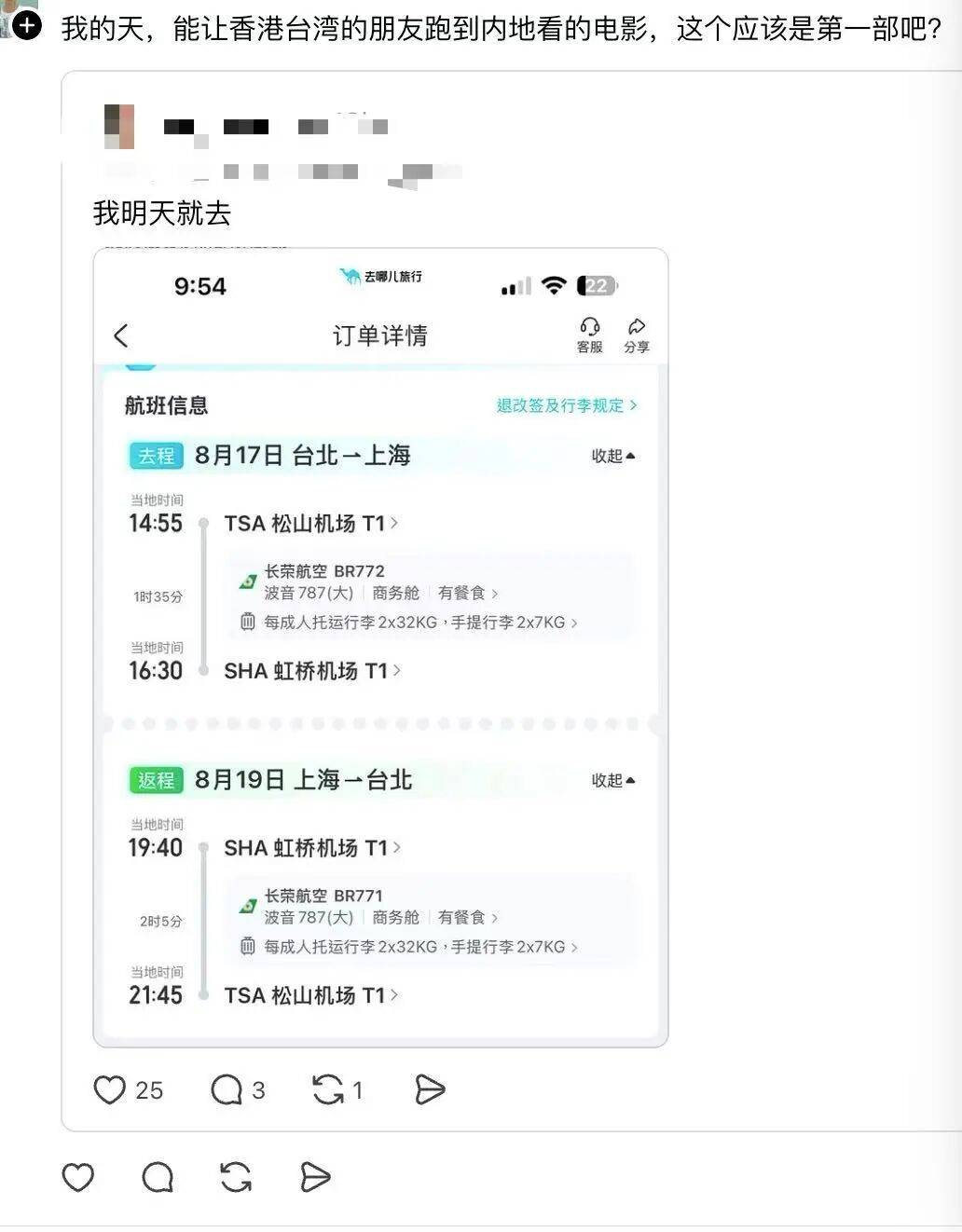Click the plus follow icon on the avatar
Viewport: 962px width, 1232px height.
click(27, 25)
